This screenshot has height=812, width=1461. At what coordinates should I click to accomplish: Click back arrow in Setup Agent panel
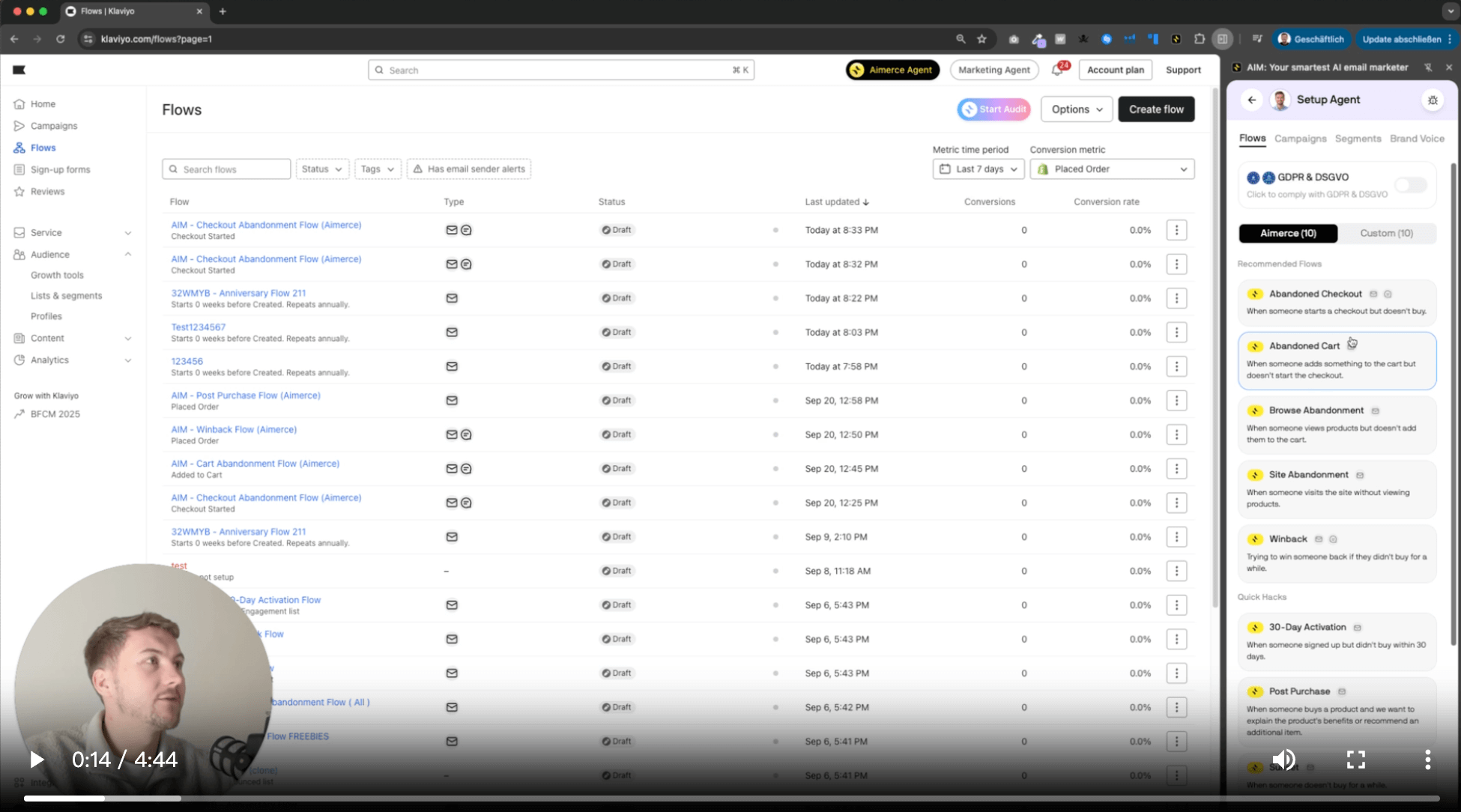pyautogui.click(x=1252, y=100)
